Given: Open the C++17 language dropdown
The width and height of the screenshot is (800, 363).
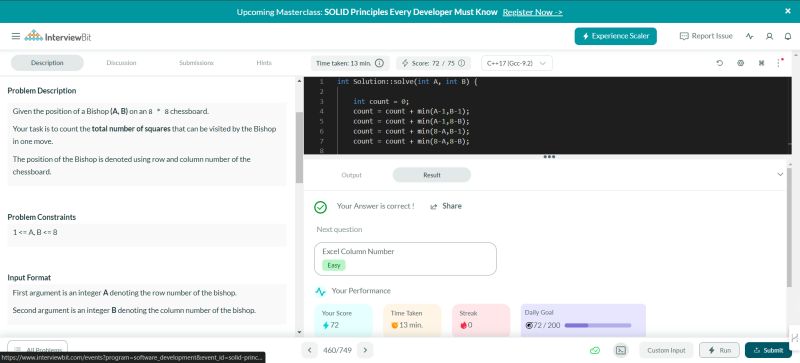Looking at the screenshot, I should (x=516, y=63).
